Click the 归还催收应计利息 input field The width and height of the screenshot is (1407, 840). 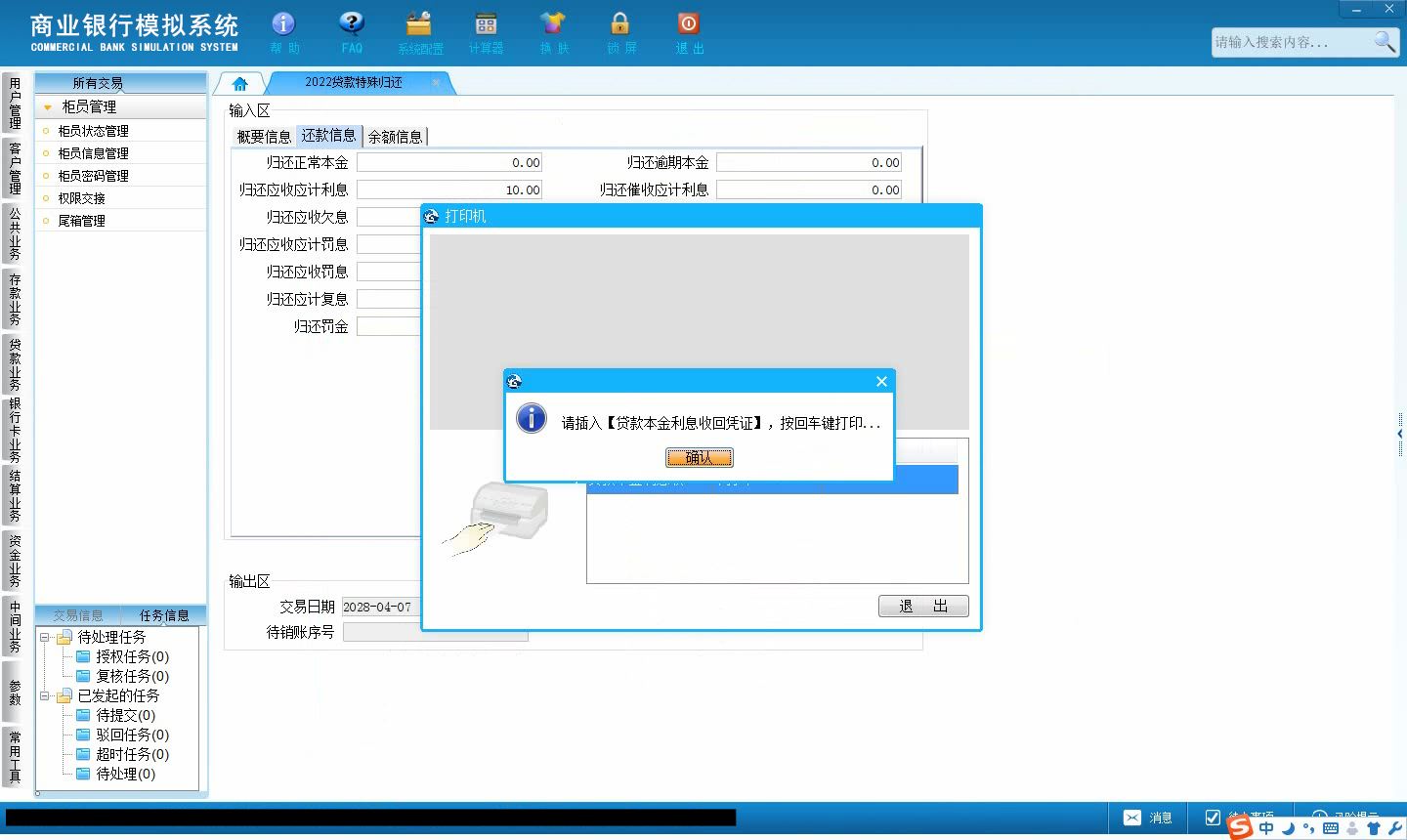809,190
